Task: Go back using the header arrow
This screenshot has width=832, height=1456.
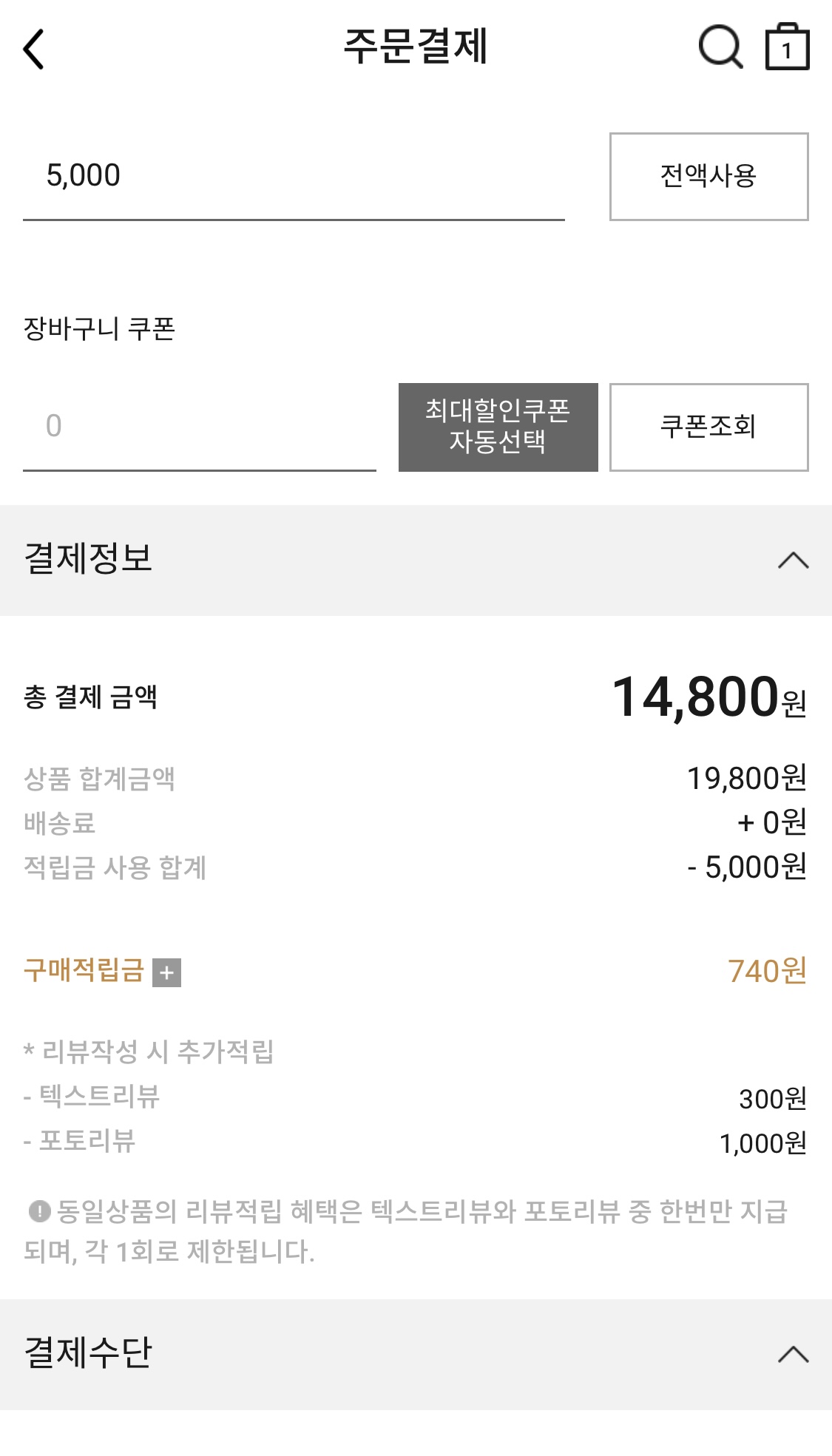Action: click(x=34, y=50)
